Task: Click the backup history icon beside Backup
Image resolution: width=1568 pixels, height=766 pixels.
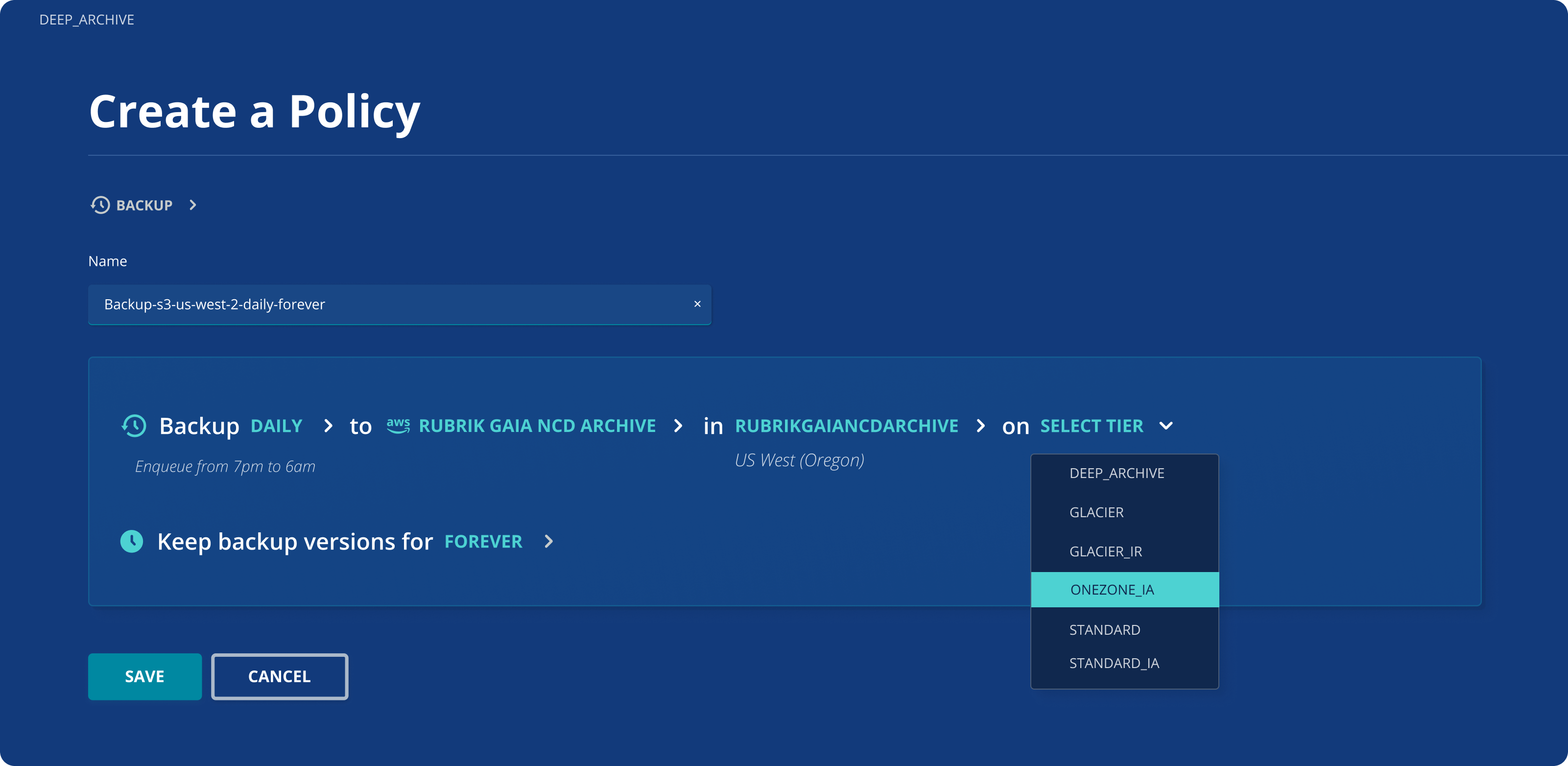Action: [134, 426]
